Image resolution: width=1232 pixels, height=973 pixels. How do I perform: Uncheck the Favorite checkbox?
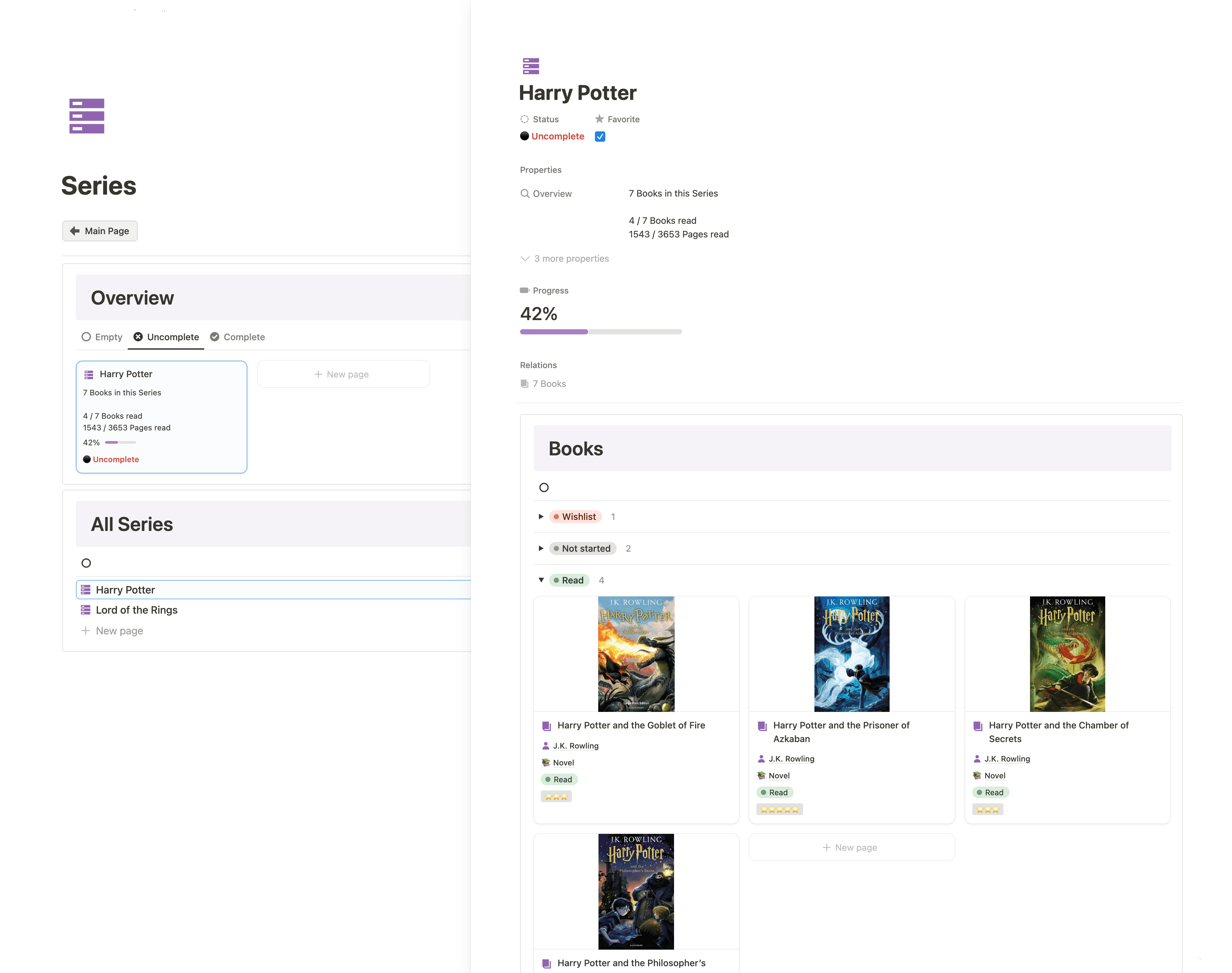[x=599, y=136]
